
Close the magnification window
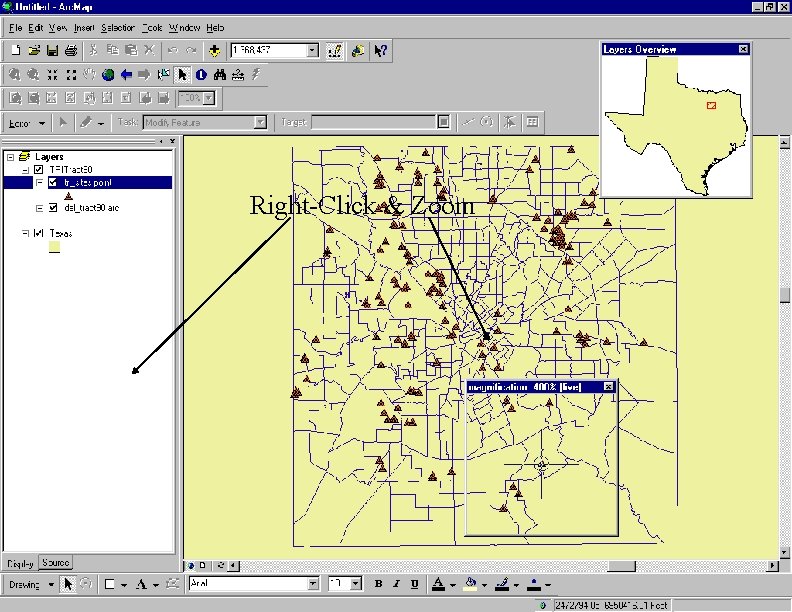pos(609,387)
